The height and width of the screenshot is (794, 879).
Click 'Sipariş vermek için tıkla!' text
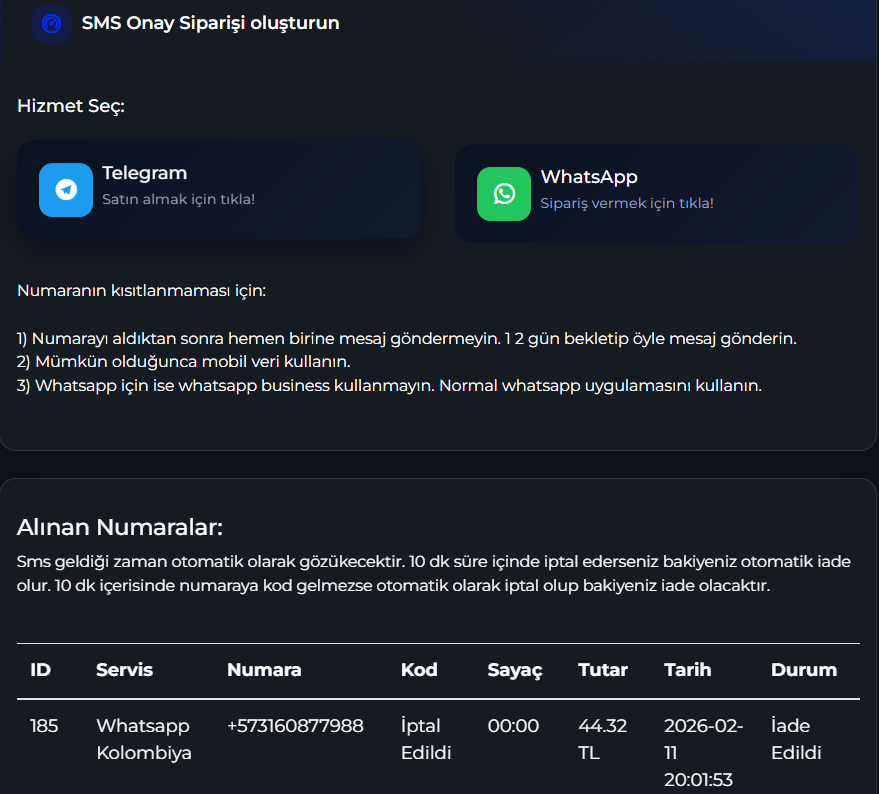click(x=627, y=203)
